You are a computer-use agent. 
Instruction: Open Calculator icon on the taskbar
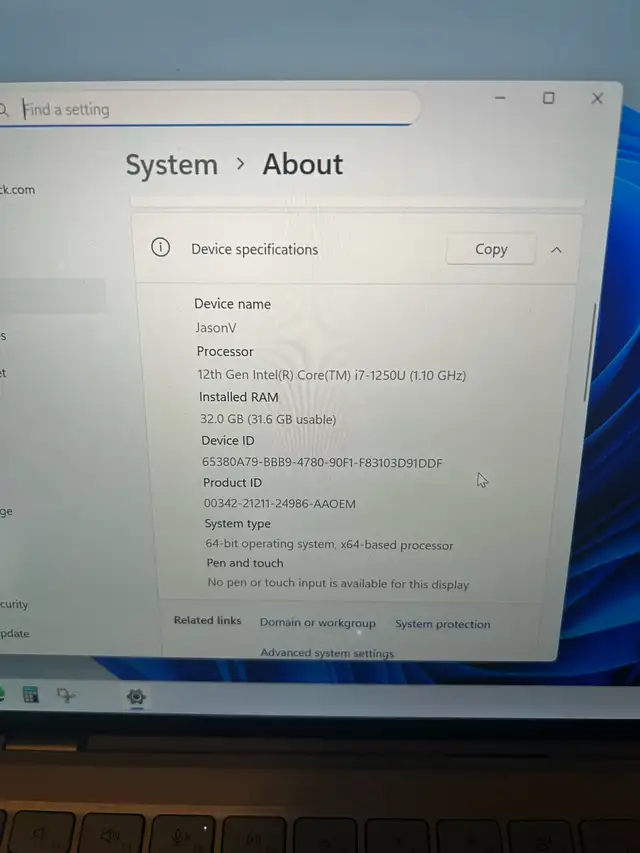click(x=30, y=694)
